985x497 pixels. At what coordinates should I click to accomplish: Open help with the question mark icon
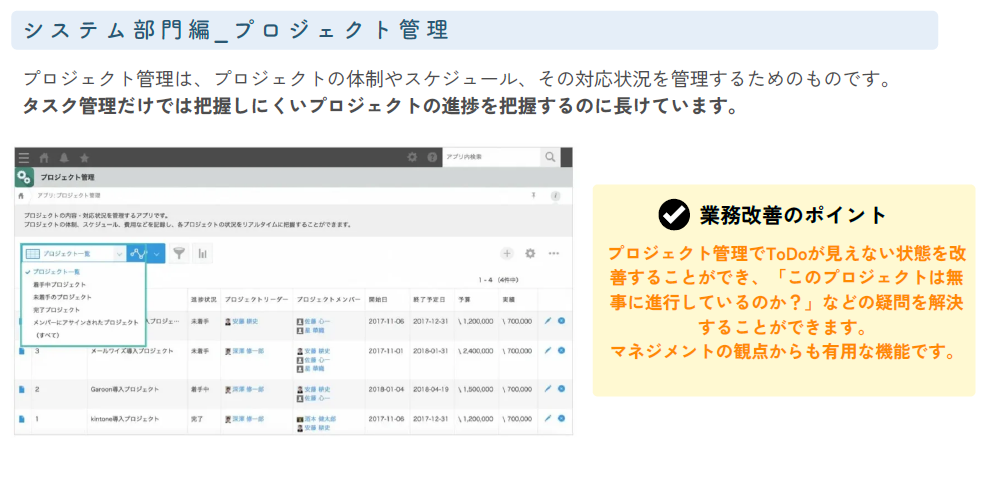[432, 157]
